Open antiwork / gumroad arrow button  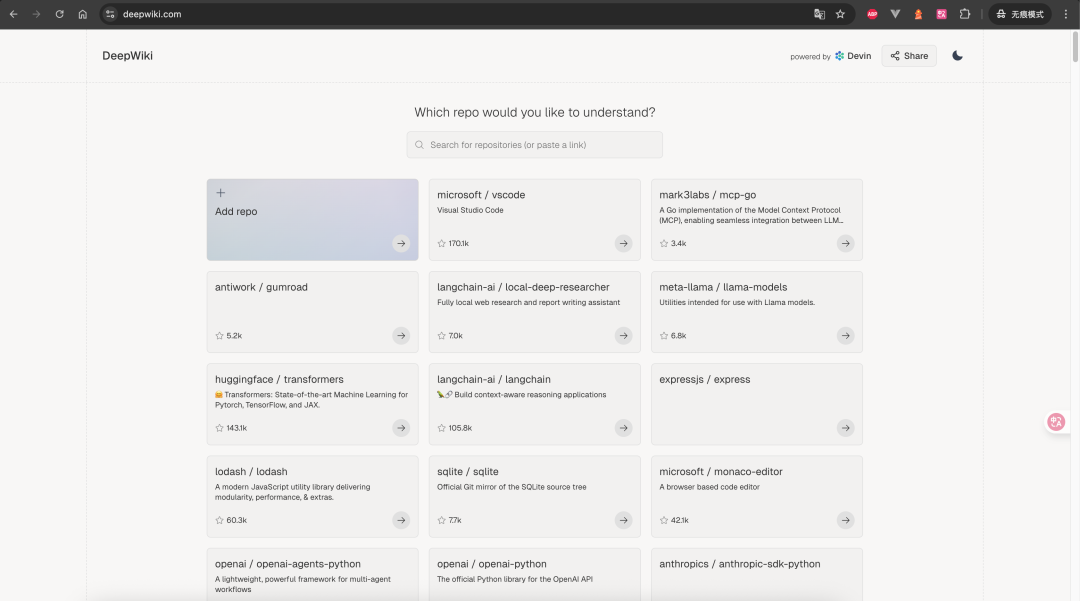[x=401, y=335]
